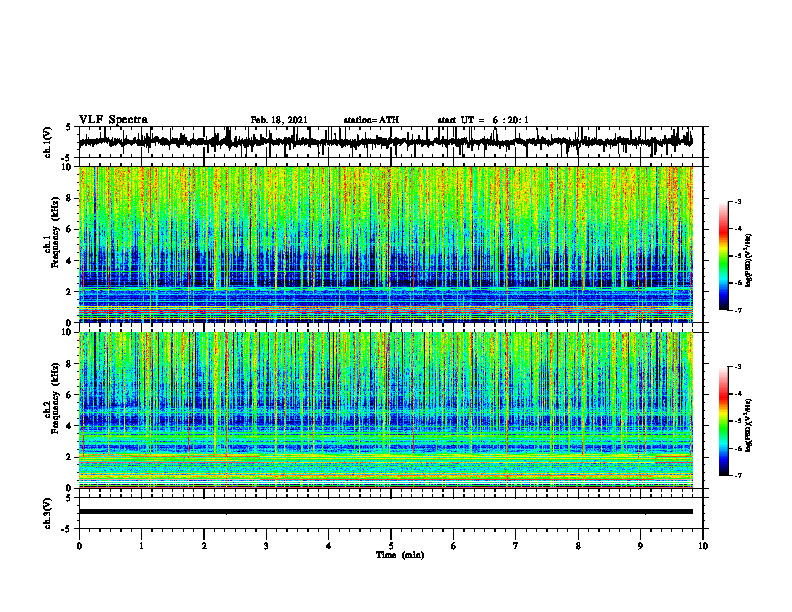Click the ch.3(V) axis label
The height and width of the screenshot is (612, 792).
click(48, 513)
